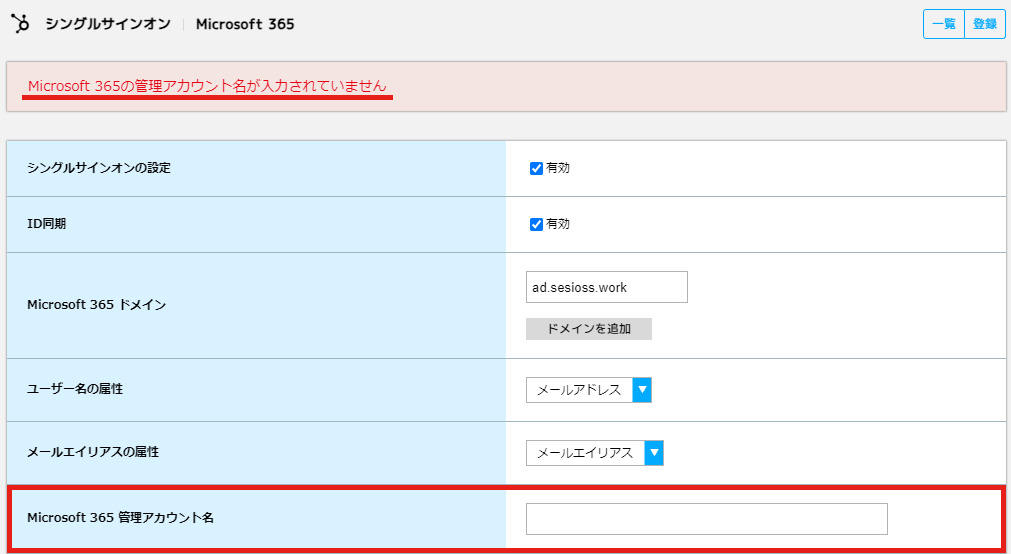Open the 一覧 list button
The width and height of the screenshot is (1011, 554).
click(x=944, y=25)
